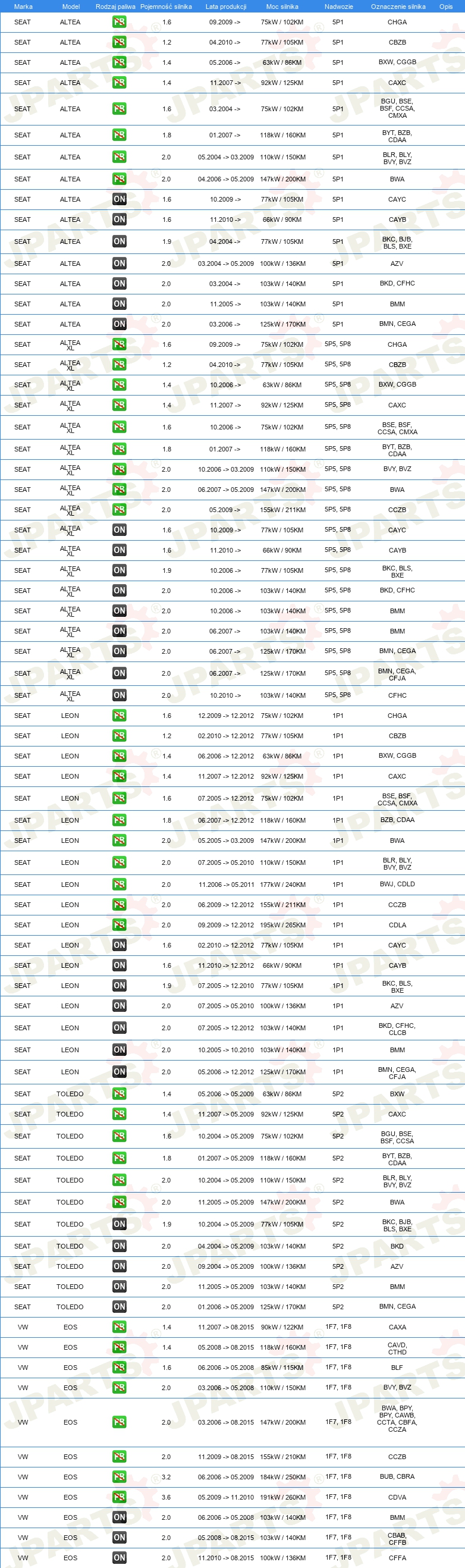Screen dimensions: 465x1568
Task: Click the Model column header
Action: [x=71, y=7]
